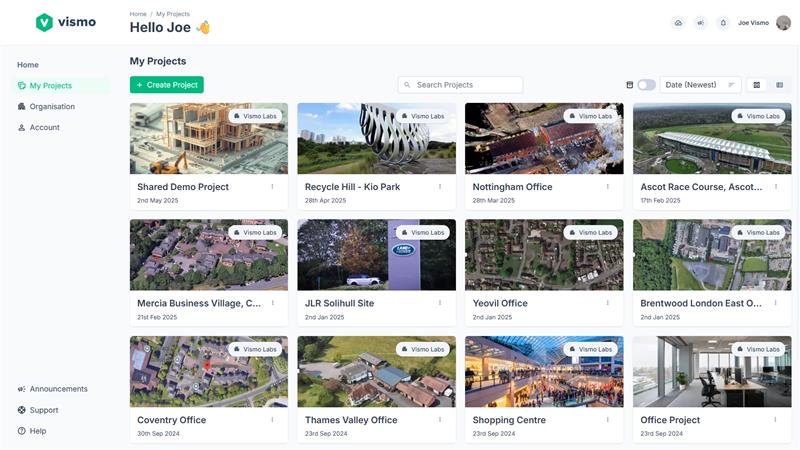Click the '28th Apr 2025' date
Image resolution: width=800 pixels, height=450 pixels.
pos(326,201)
